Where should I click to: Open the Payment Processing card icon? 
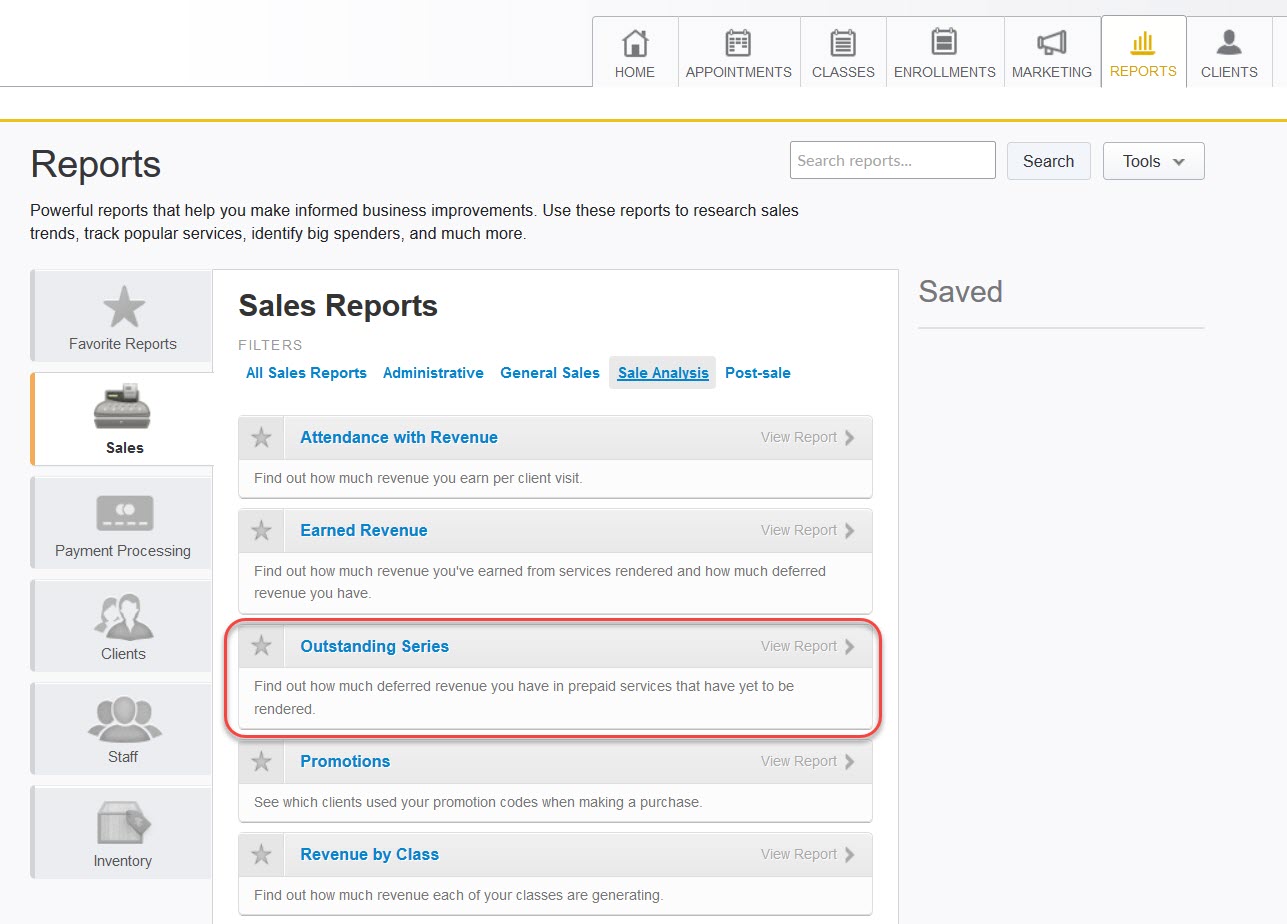coord(122,511)
